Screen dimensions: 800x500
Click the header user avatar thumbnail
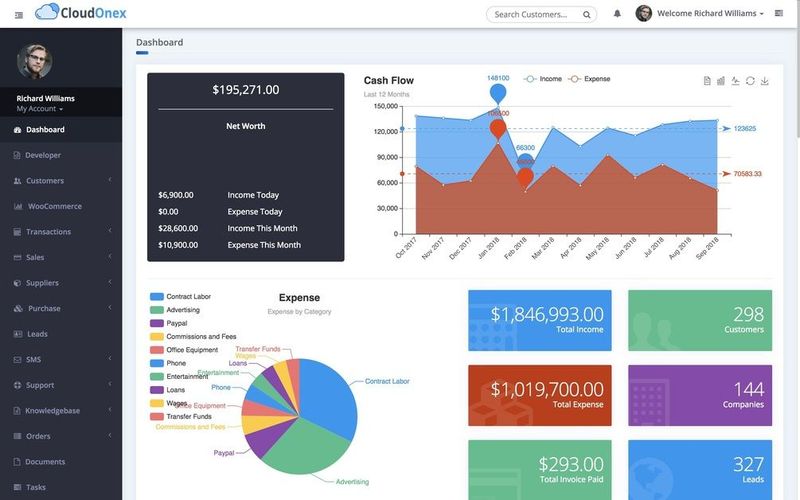pos(643,13)
